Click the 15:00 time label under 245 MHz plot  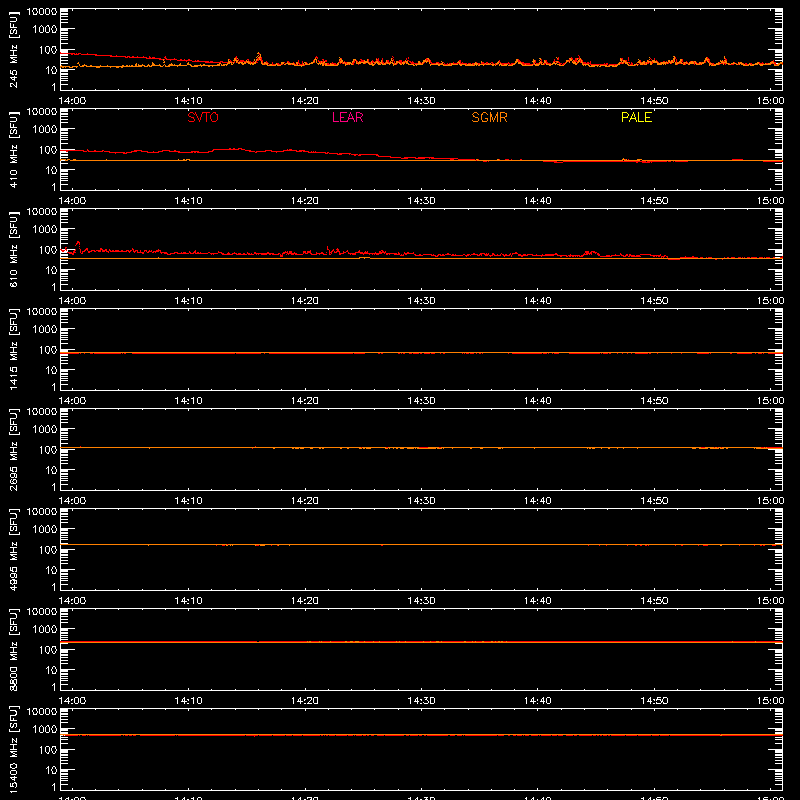[x=770, y=101]
